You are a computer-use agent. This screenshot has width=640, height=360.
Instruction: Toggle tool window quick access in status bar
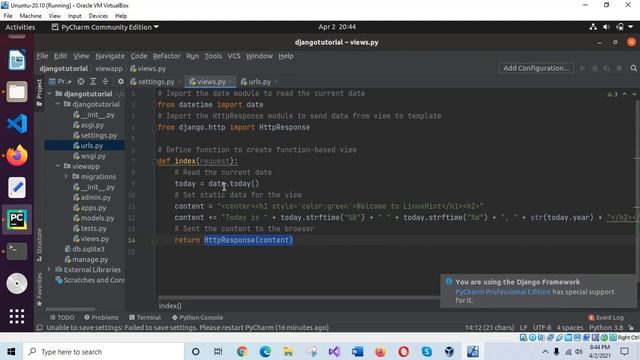[40, 327]
